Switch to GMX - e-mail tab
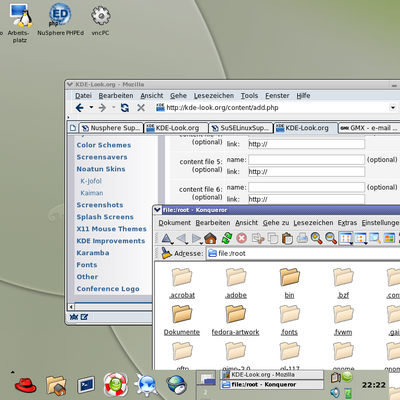This screenshot has height=400, width=400. [x=369, y=128]
